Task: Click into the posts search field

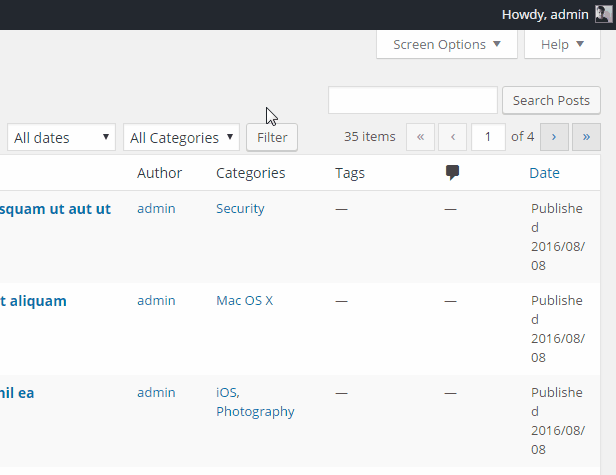Action: pyautogui.click(x=413, y=100)
